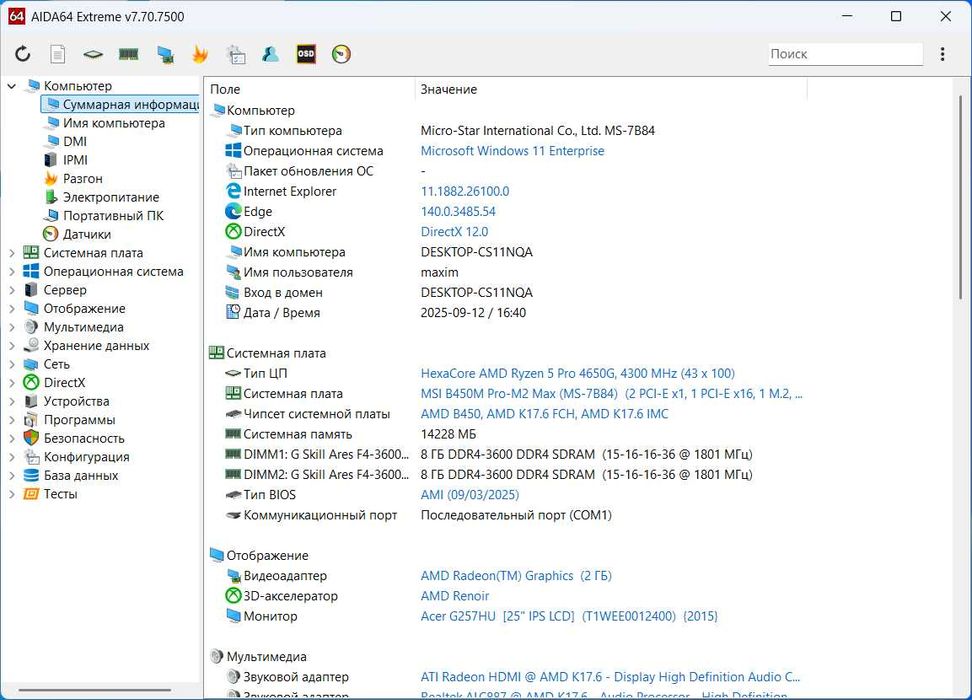The image size is (972, 700).
Task: Expand the DirectX tree node
Action: pyautogui.click(x=12, y=383)
